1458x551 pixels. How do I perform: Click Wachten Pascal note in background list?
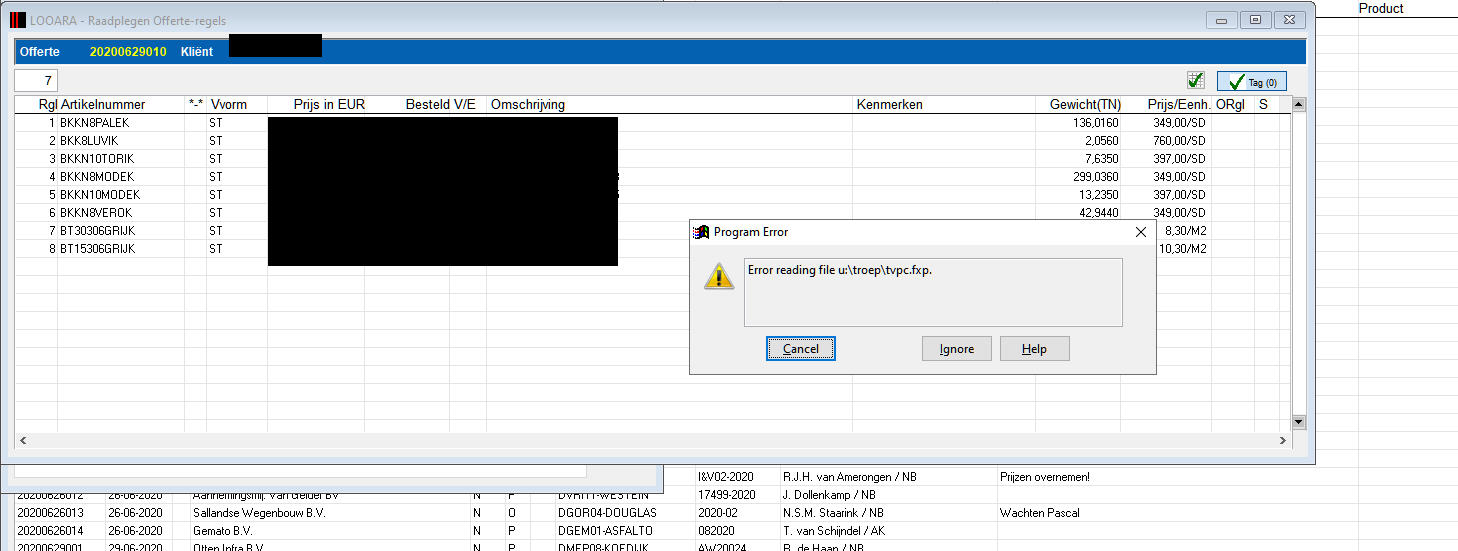pyautogui.click(x=1041, y=513)
